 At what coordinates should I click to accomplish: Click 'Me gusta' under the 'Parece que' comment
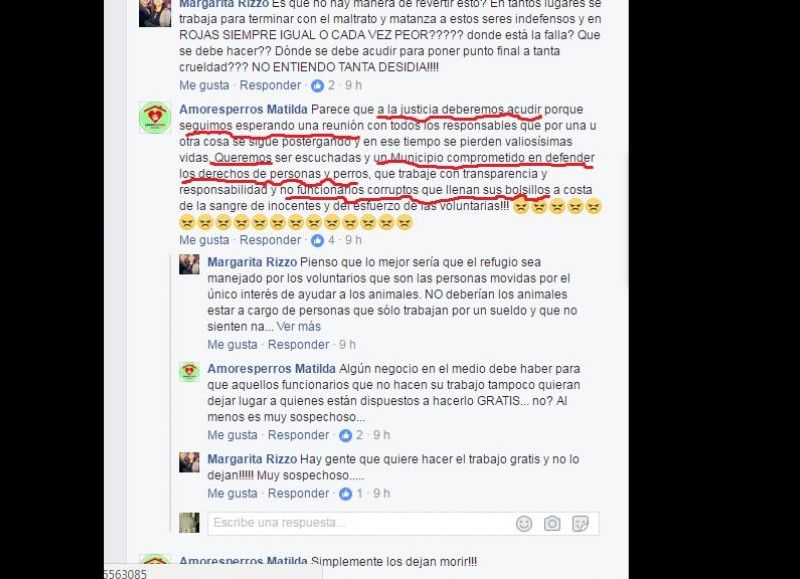coord(204,240)
